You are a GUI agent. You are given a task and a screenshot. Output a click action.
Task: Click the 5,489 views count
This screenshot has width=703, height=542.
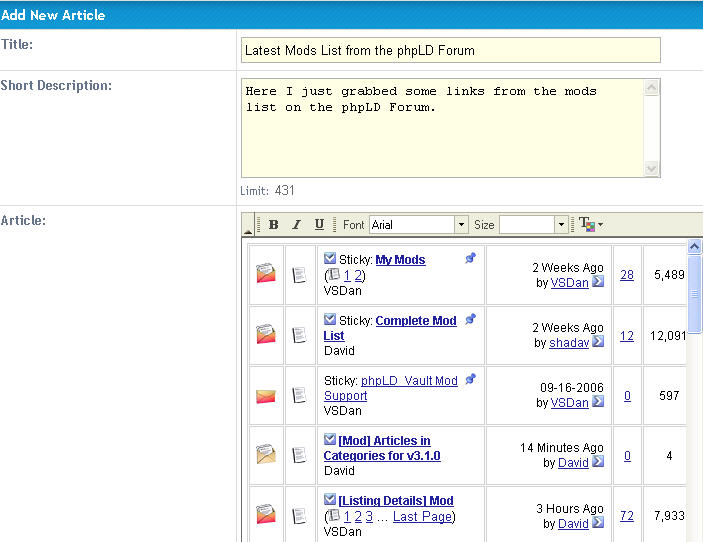(x=669, y=275)
